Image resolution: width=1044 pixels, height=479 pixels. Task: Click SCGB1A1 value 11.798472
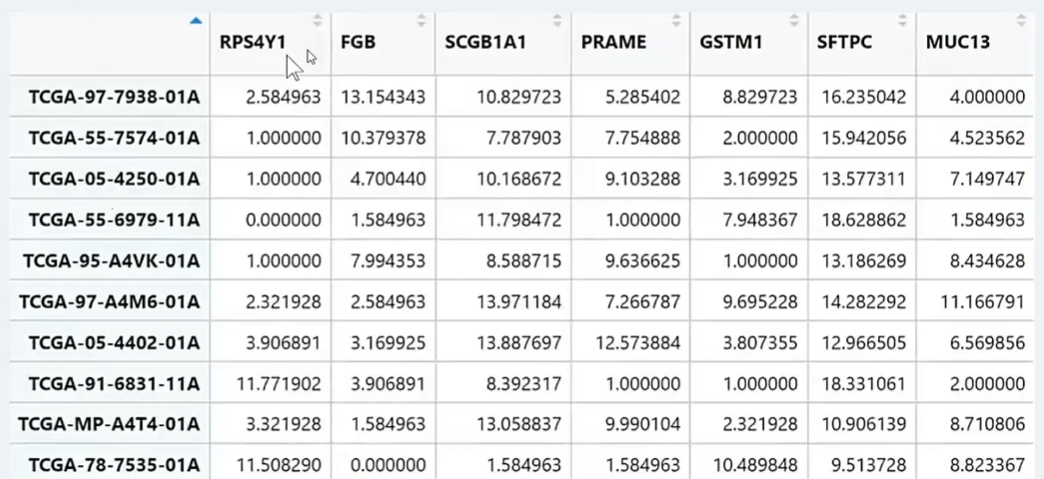pos(519,220)
